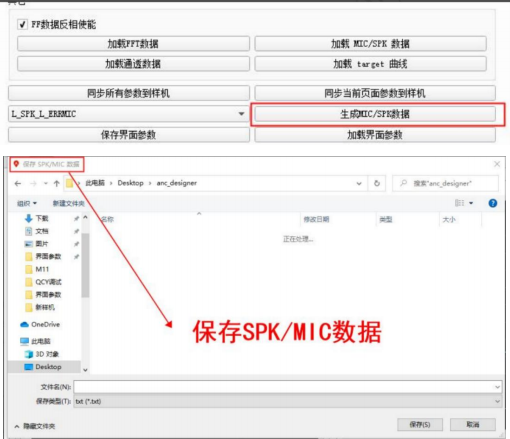510x439 pixels.
Task: Expand the address bar history dropdown
Action: point(359,183)
